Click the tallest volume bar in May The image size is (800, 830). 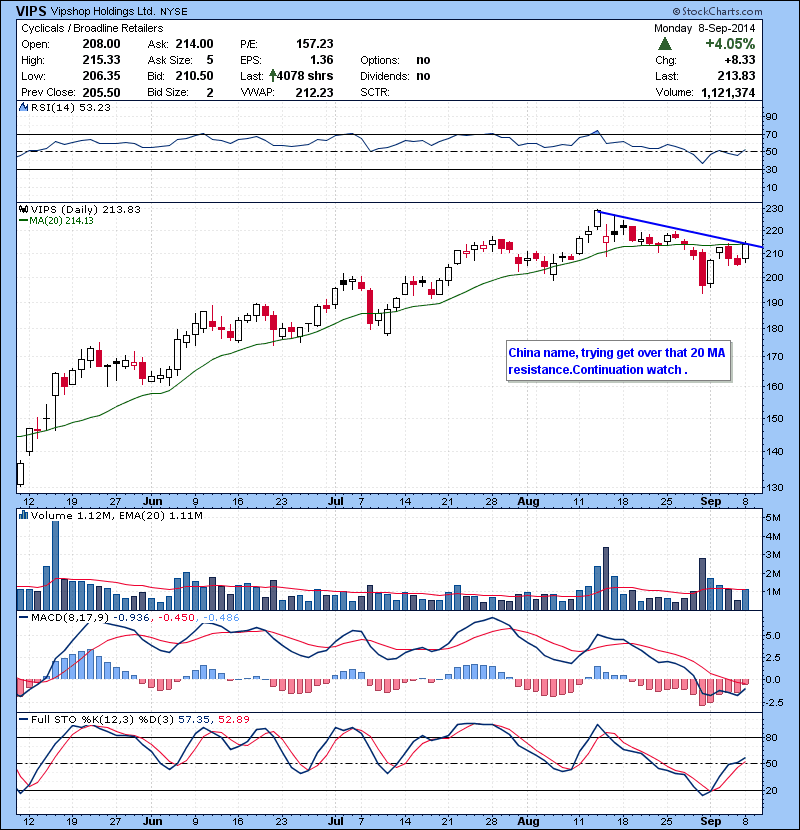pyautogui.click(x=55, y=565)
